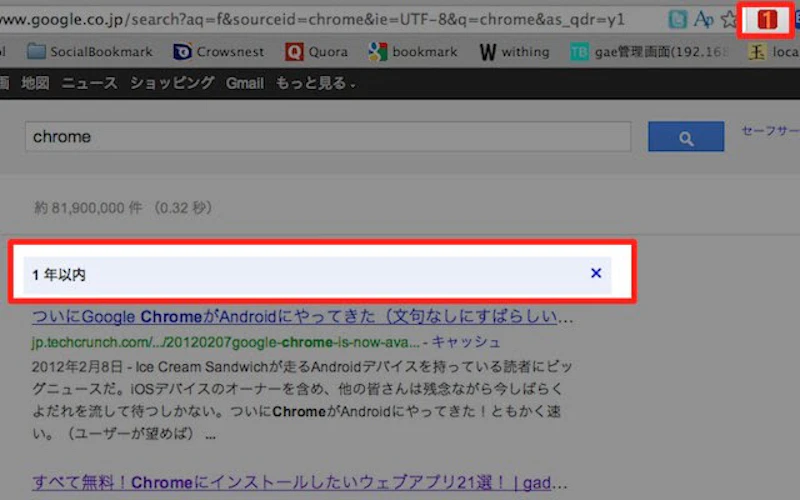800x500 pixels.
Task: Open the Crowsnest bookmark
Action: tap(218, 52)
